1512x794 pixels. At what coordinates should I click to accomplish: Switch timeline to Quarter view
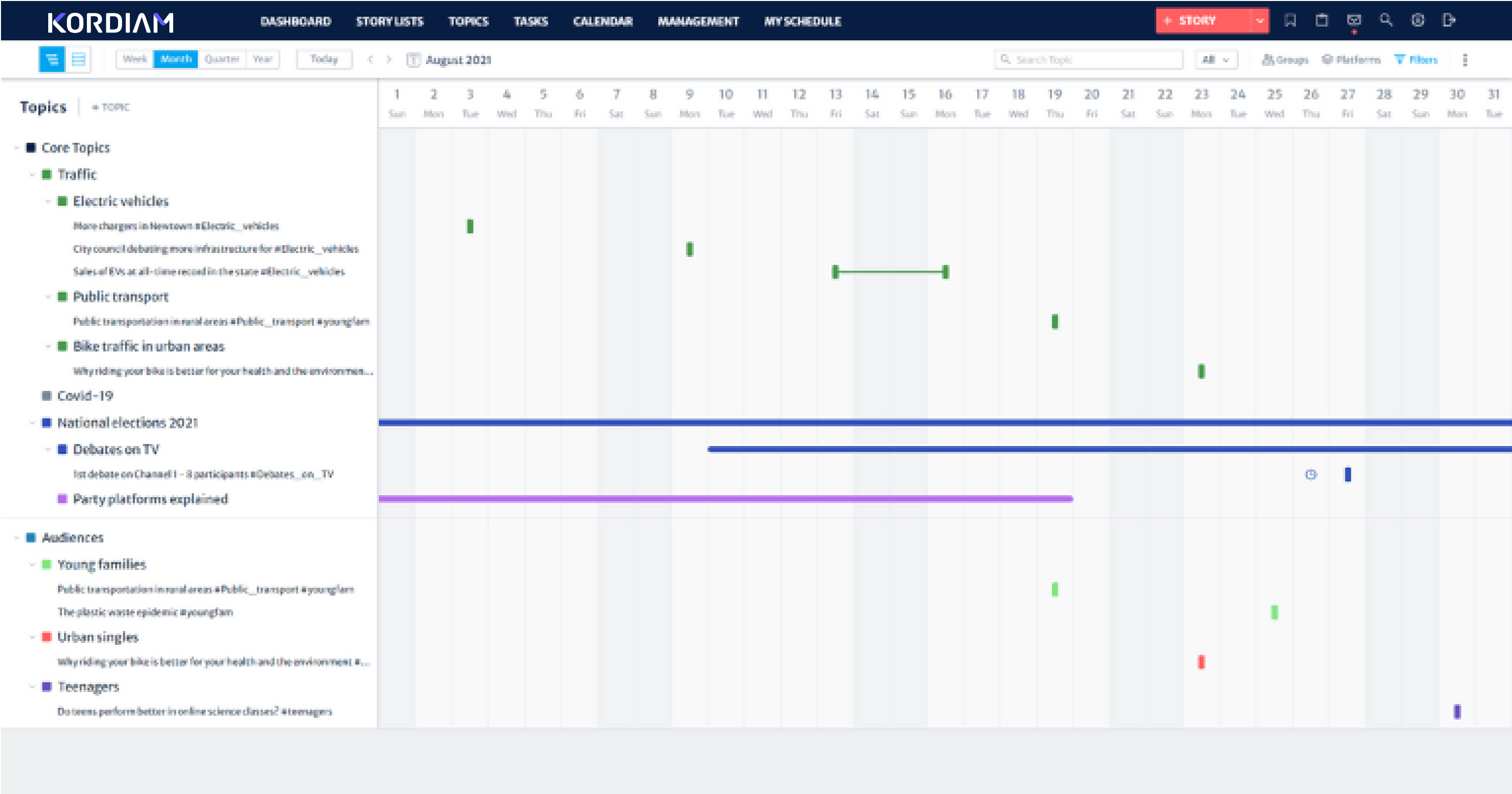coord(222,59)
